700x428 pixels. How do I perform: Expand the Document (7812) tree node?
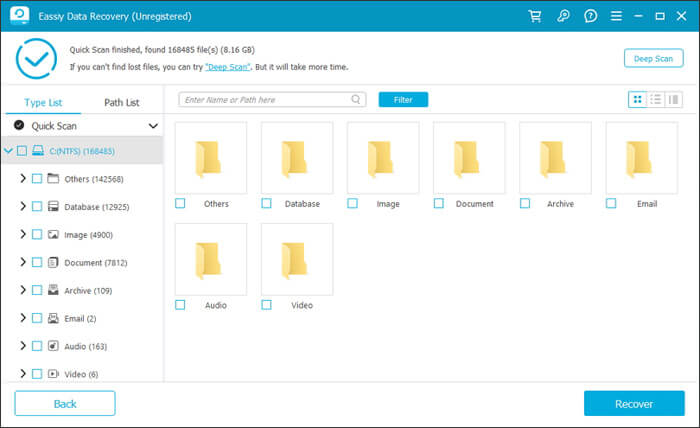coord(23,262)
